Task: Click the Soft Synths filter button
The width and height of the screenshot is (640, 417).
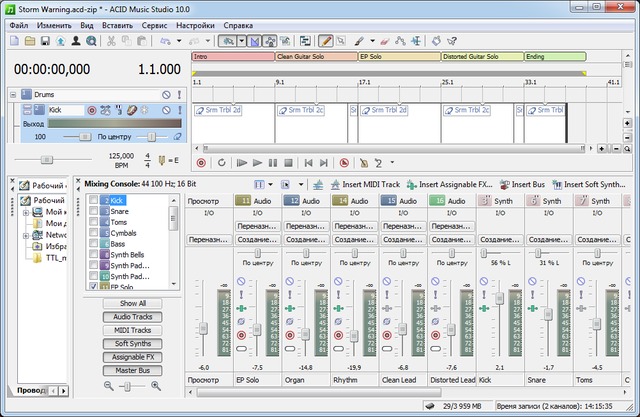Action: pyautogui.click(x=132, y=343)
